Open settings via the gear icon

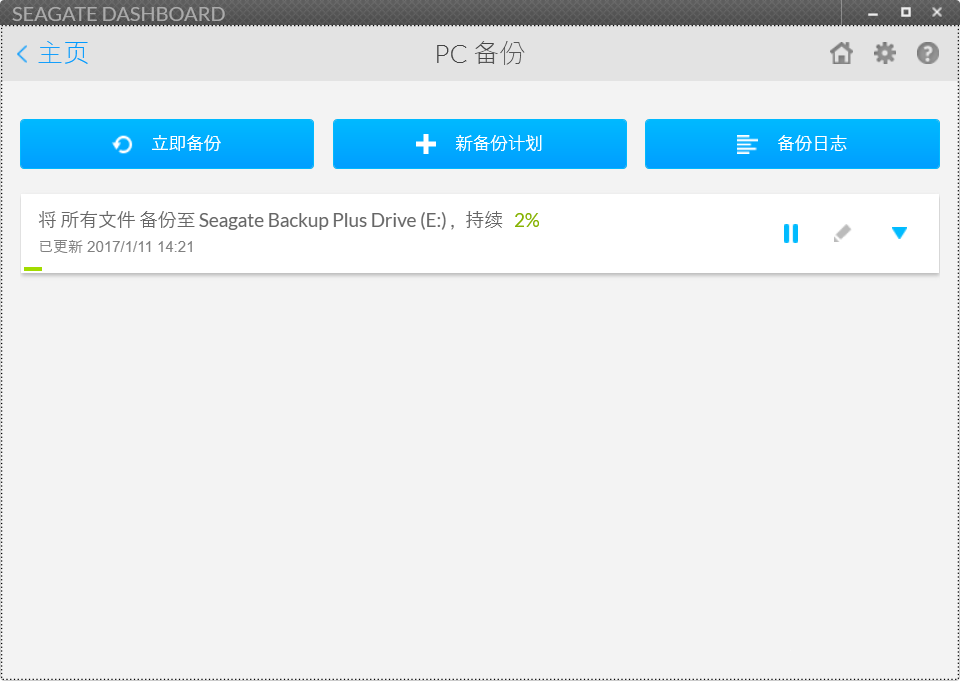point(885,54)
